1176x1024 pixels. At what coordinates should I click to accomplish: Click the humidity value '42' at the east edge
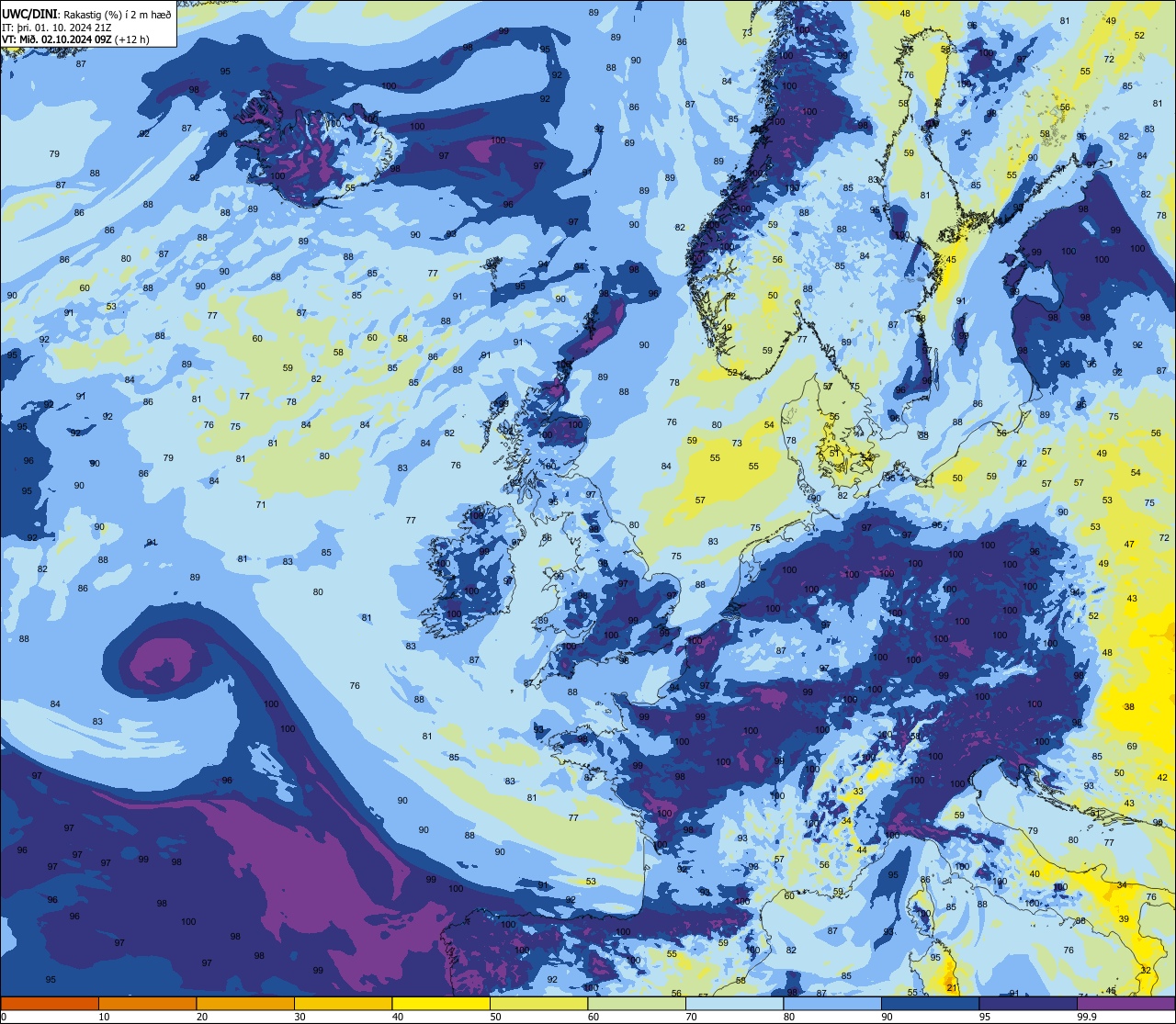[1162, 778]
